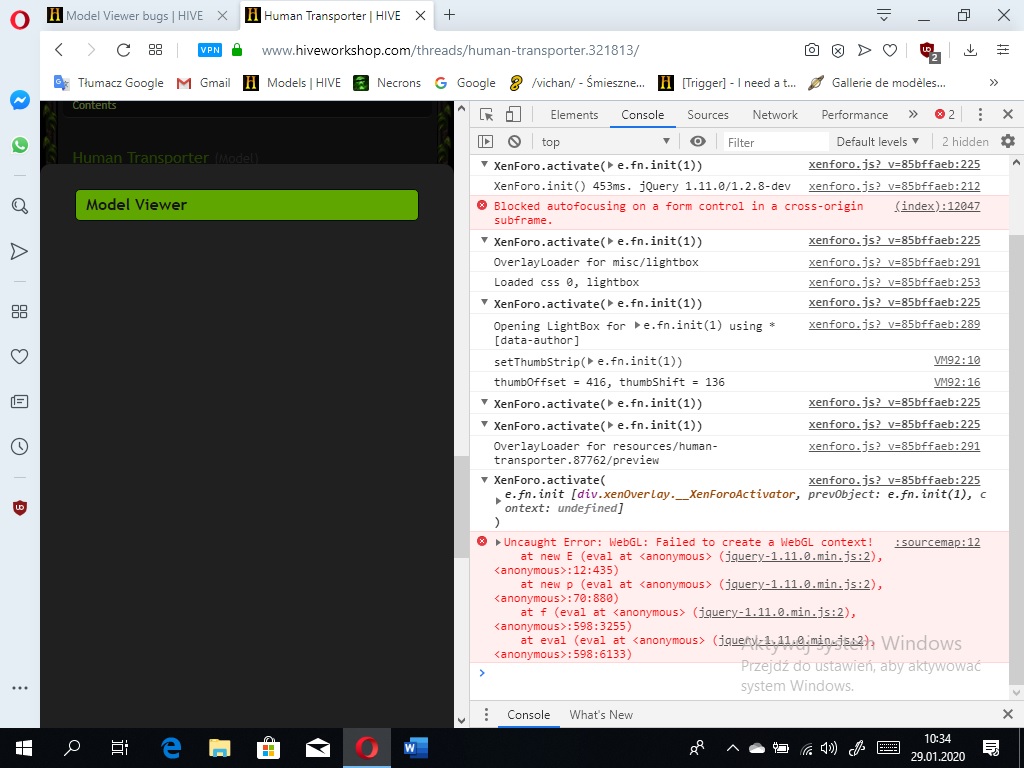This screenshot has width=1024, height=768.
Task: Open Speed Dial grid in sidebar
Action: [x=20, y=312]
